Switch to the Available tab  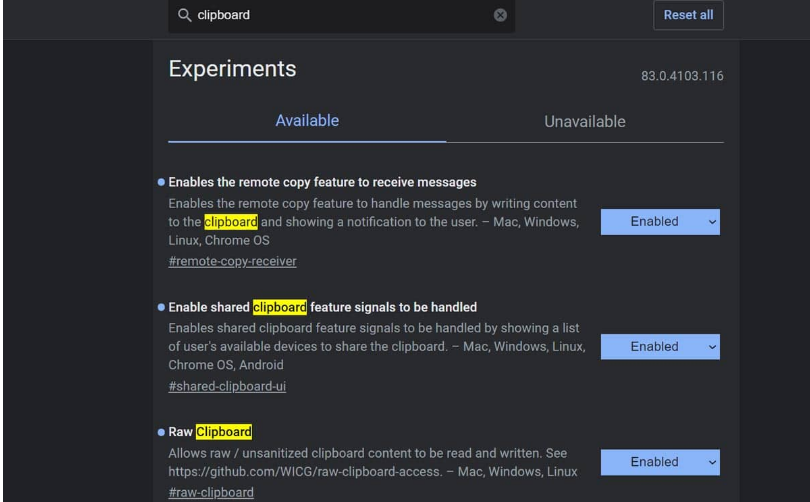pyautogui.click(x=307, y=121)
